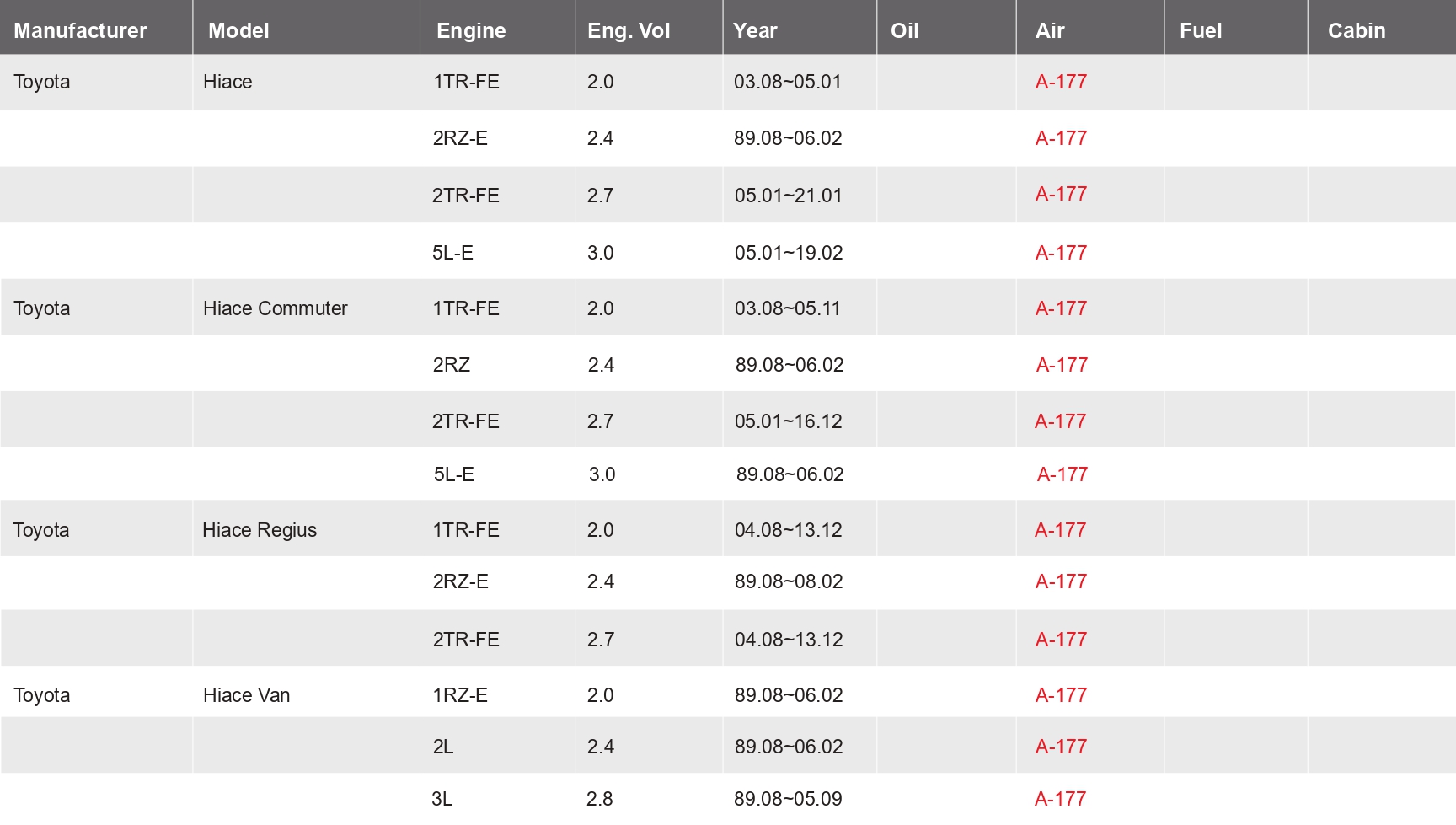Open A-177 air filter in 05.01~21.01 row
Screen dimensions: 1456x825
pyautogui.click(x=1061, y=194)
